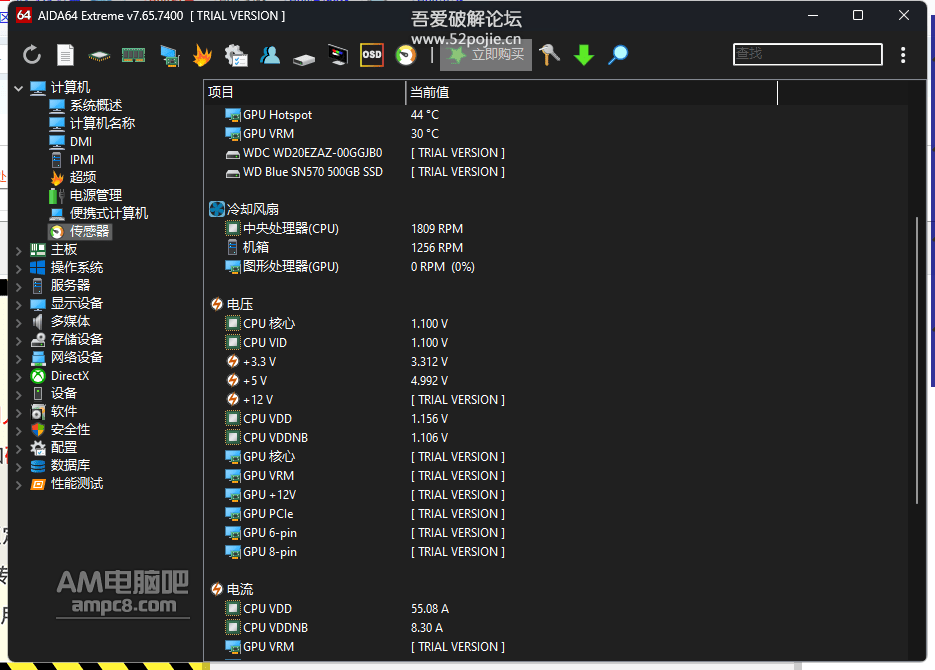
Task: Click the user profile toolbar icon
Action: (270, 55)
